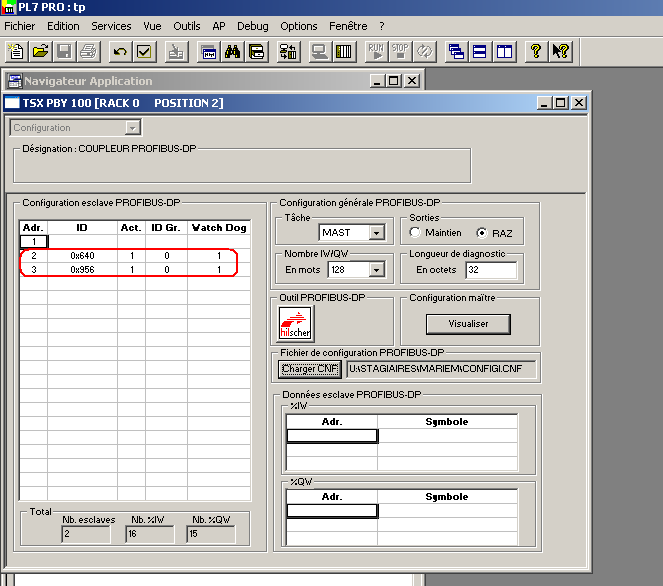This screenshot has height=586, width=663.
Task: Open the En mots 128 dropdown
Action: point(376,270)
